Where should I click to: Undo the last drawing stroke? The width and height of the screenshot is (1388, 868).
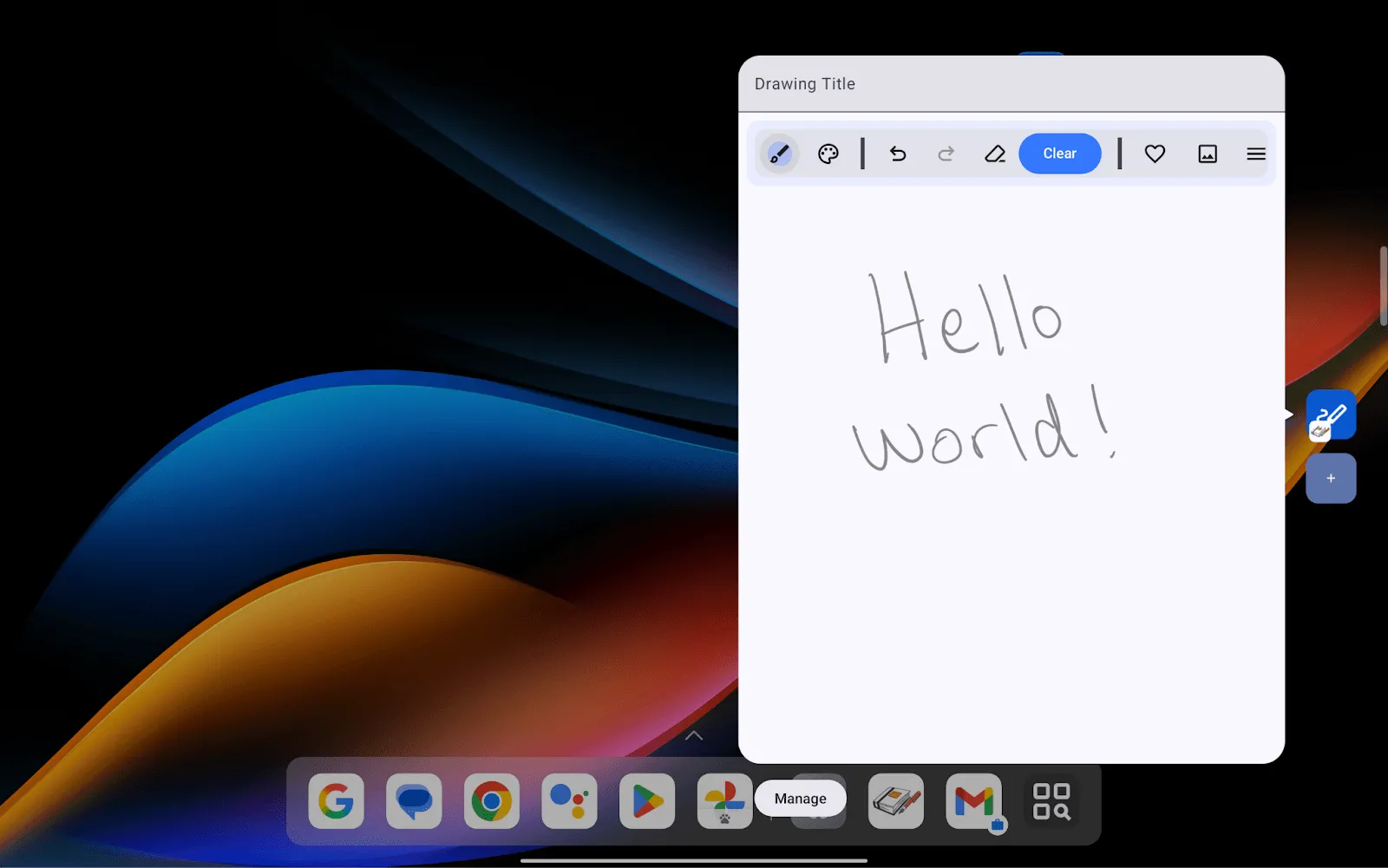pos(898,153)
